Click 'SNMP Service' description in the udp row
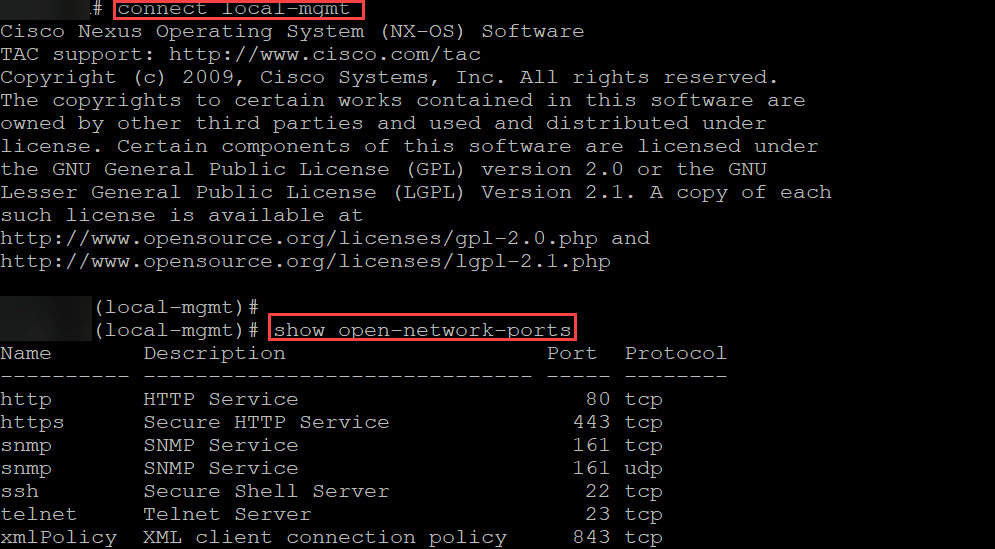995x549 pixels. click(x=221, y=468)
